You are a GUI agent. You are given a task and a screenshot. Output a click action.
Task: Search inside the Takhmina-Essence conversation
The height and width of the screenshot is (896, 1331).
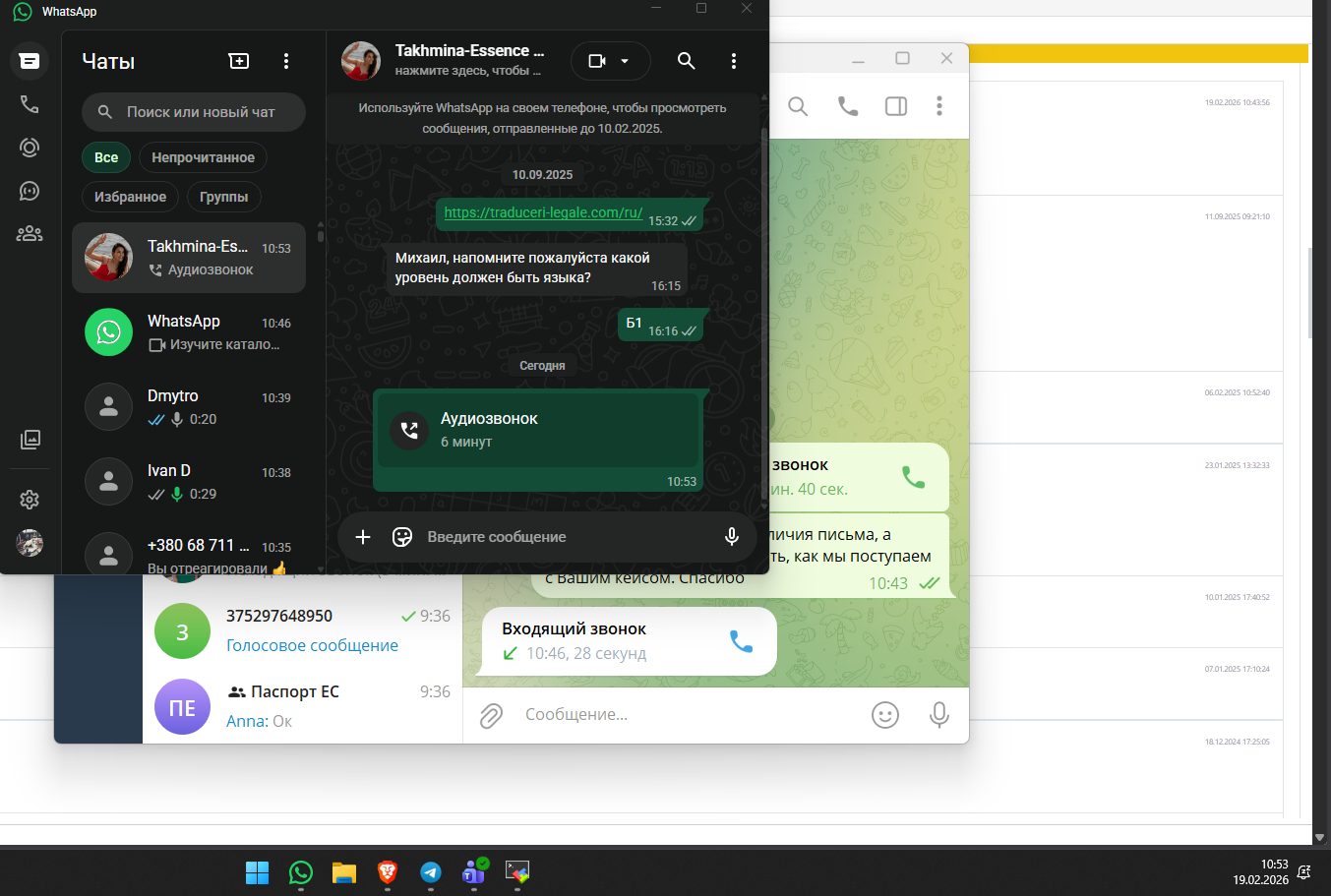[x=687, y=61]
